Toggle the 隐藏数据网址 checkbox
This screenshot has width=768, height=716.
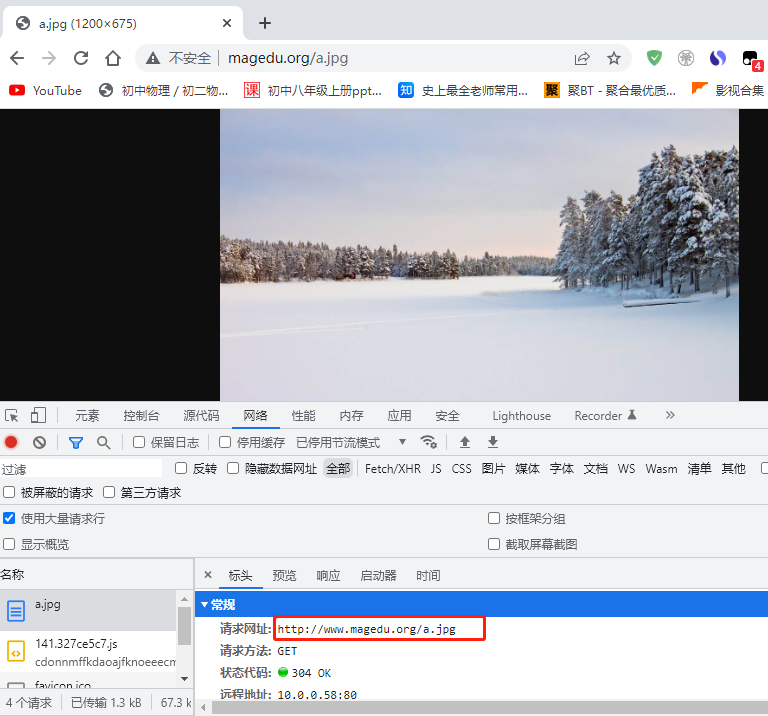[233, 468]
